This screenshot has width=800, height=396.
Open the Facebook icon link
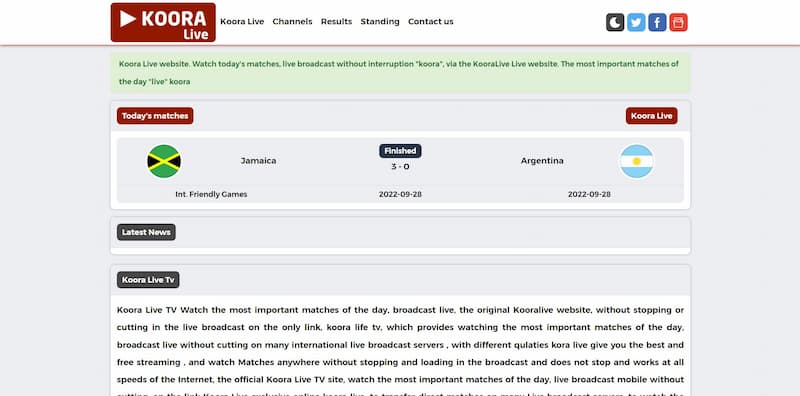pos(657,22)
